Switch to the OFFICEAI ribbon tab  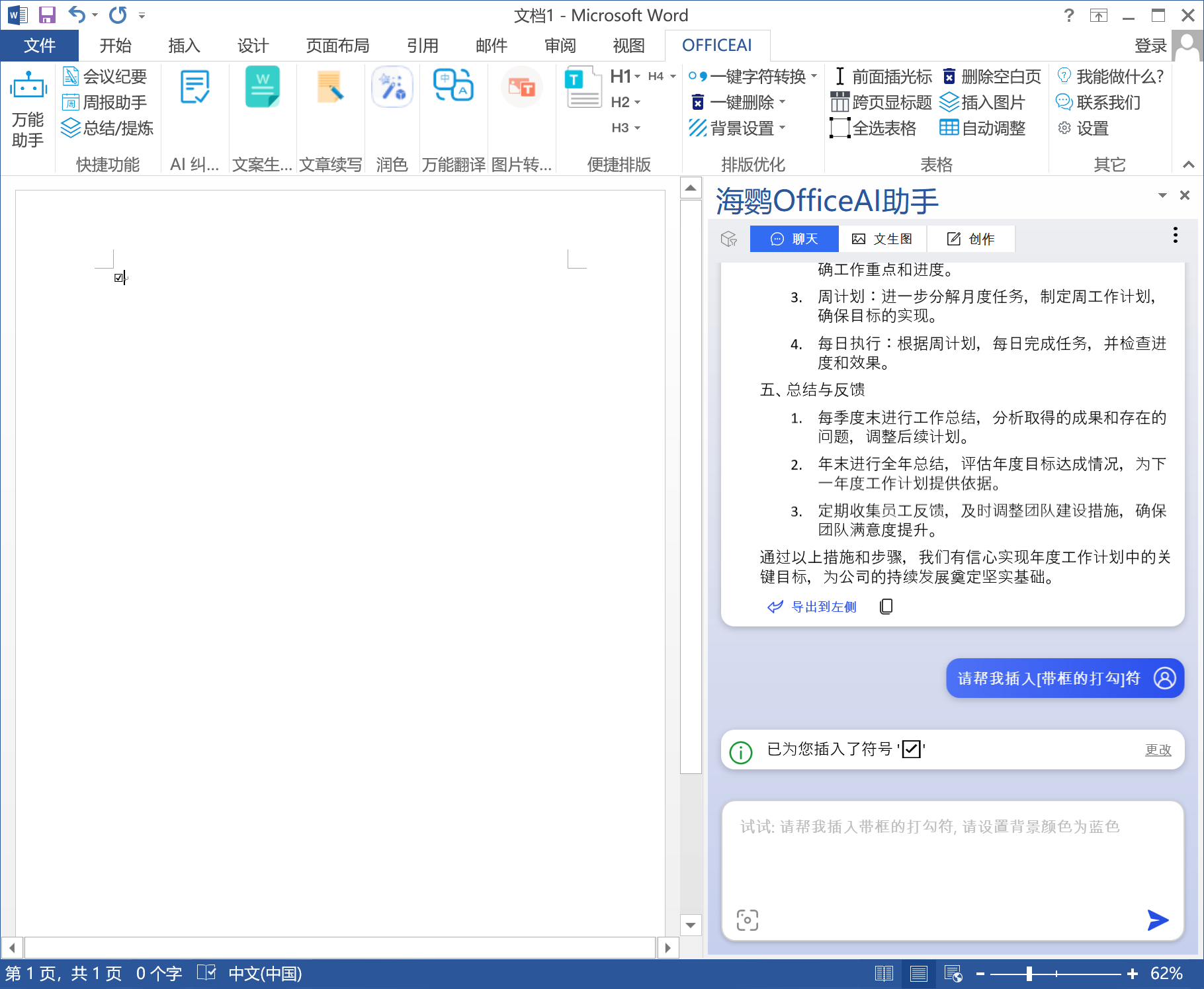pos(717,45)
